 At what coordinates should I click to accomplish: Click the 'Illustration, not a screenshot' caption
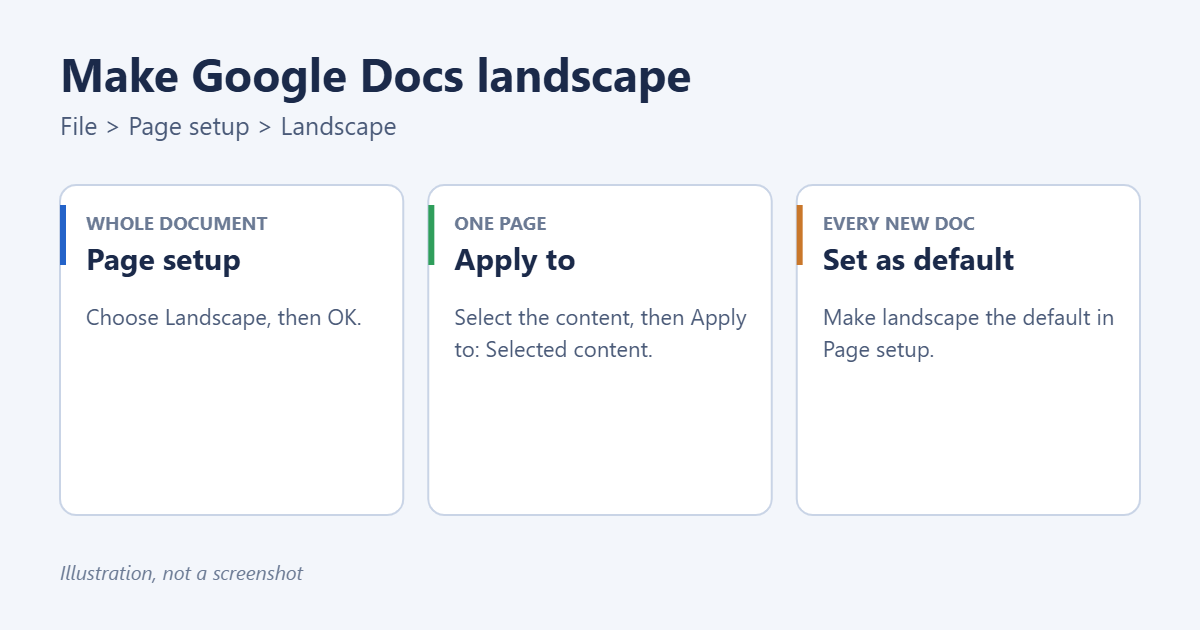[181, 573]
